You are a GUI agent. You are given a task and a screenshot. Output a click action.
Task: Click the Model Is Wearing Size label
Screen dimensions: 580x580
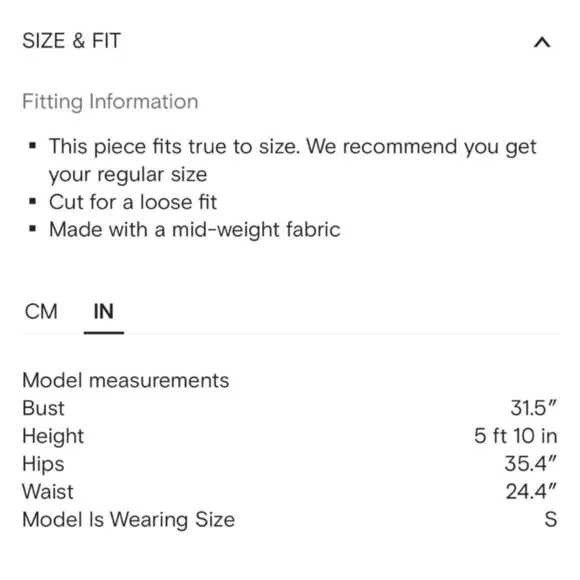click(128, 520)
